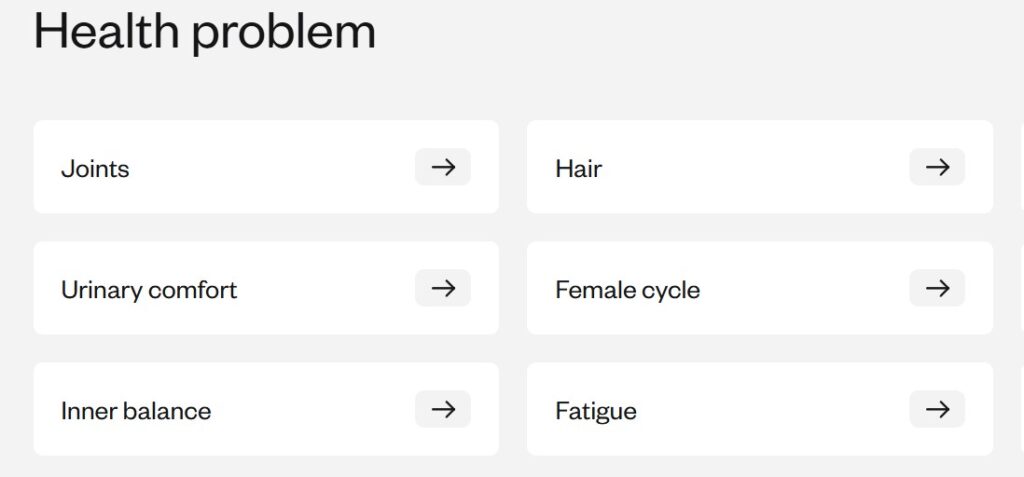
Task: Open the Fatigue text link
Action: [x=596, y=411]
